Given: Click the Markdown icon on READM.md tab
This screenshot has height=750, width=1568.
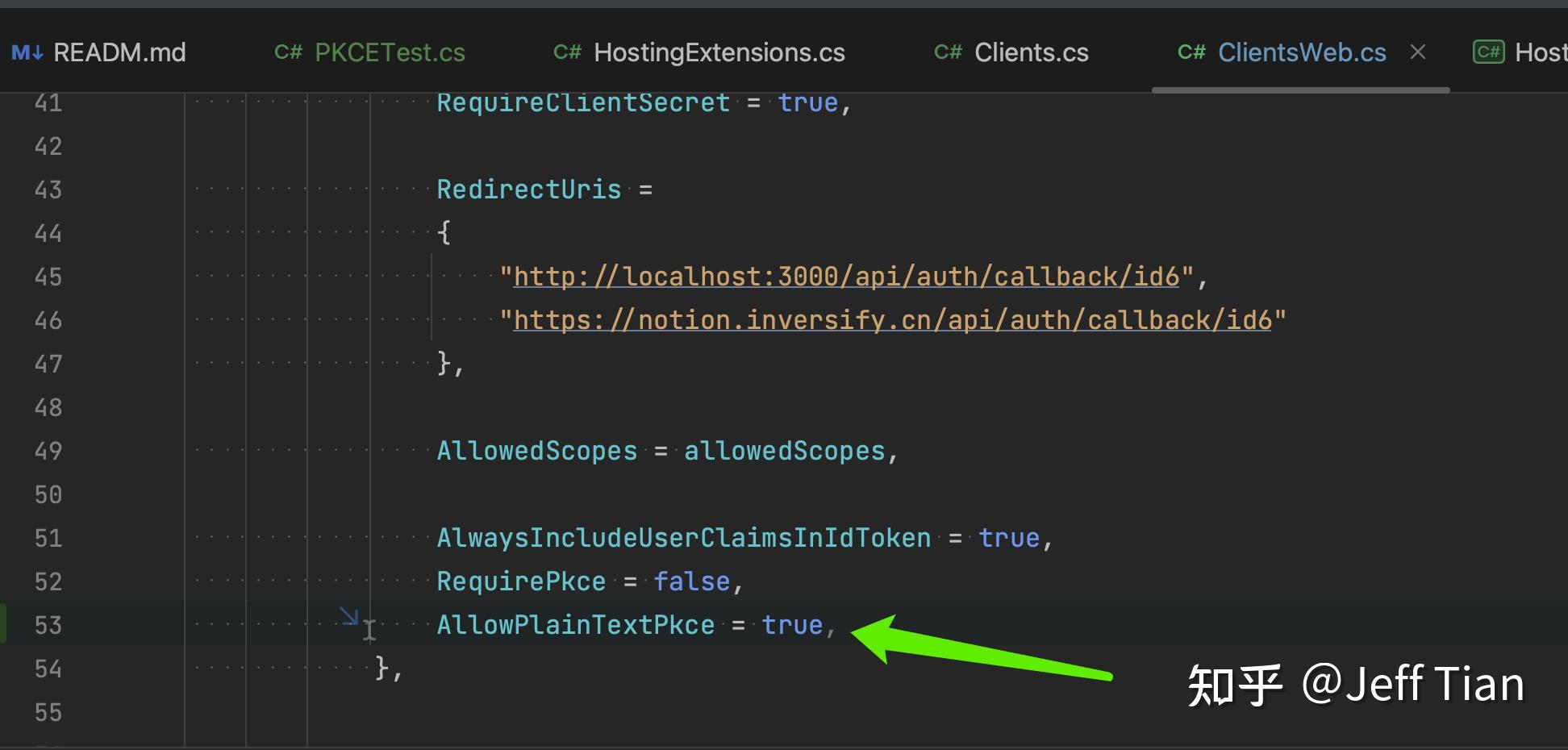Looking at the screenshot, I should 27,53.
